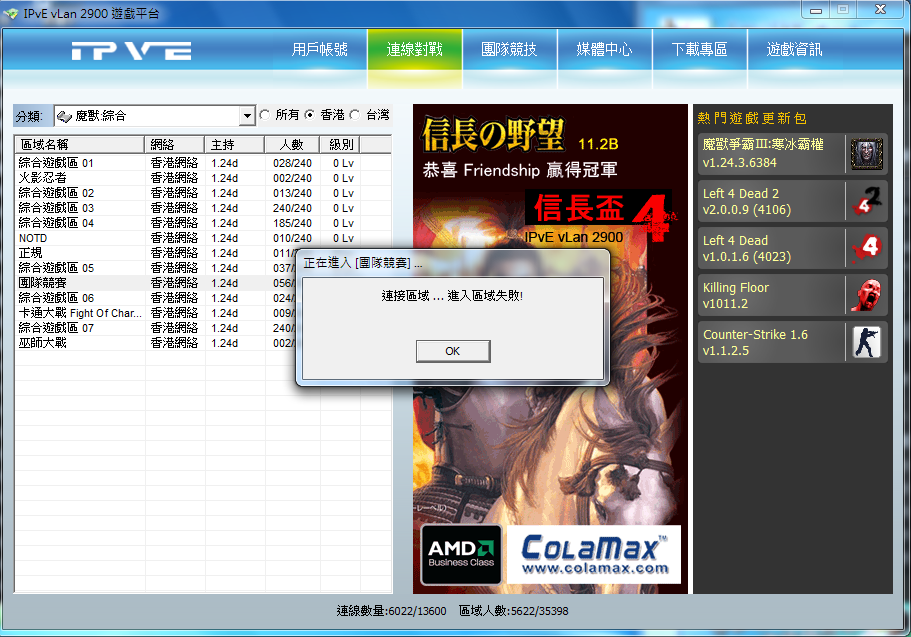Image resolution: width=911 pixels, height=637 pixels.
Task: Select the 團隊競賽 row
Action: coord(156,283)
